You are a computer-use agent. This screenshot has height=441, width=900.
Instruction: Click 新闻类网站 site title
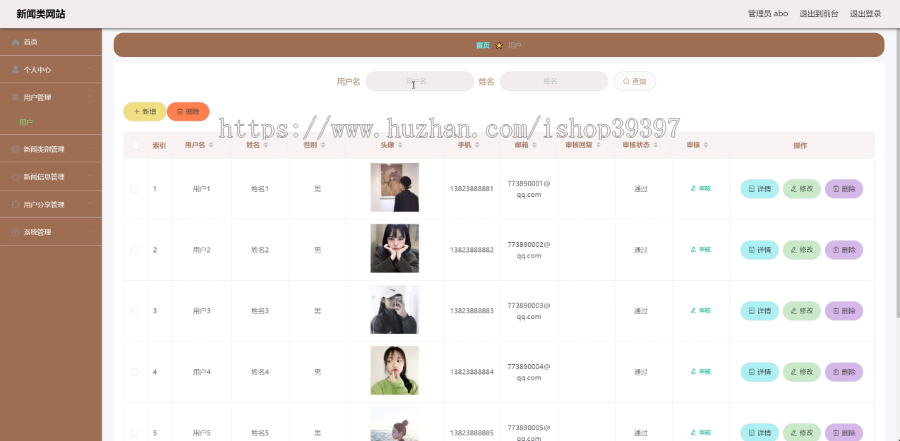41,14
